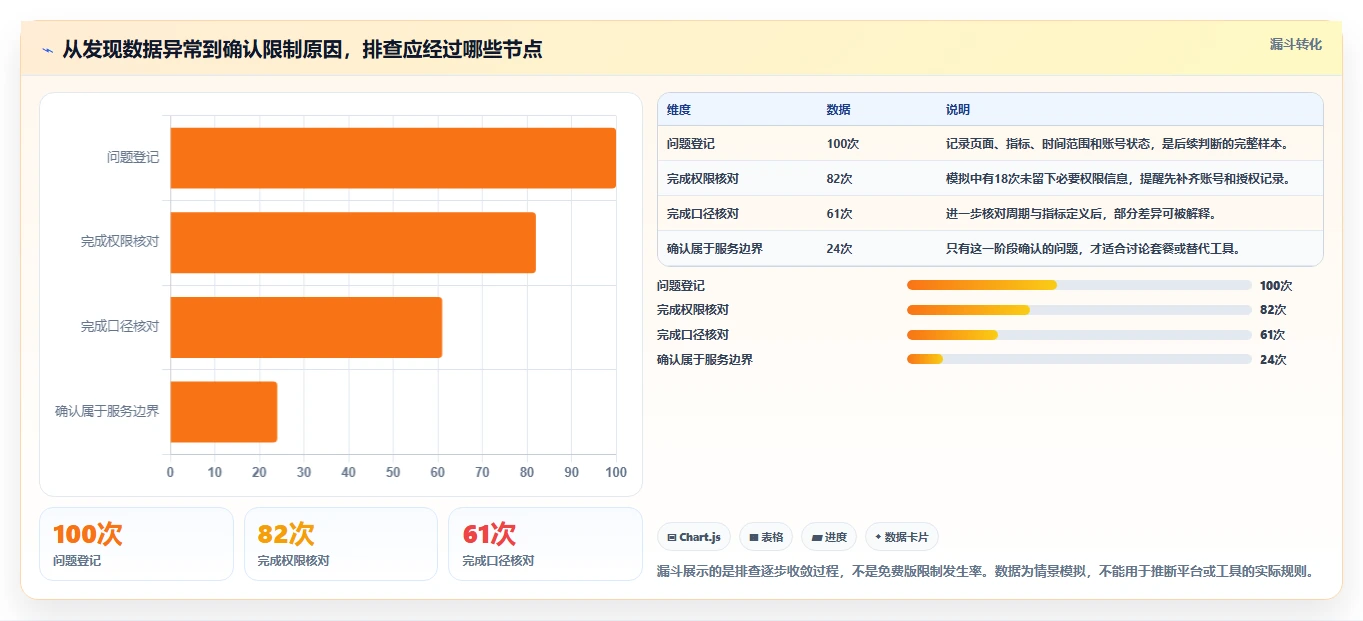Open the orange 100次 data card
1363x621 pixels.
[136, 544]
